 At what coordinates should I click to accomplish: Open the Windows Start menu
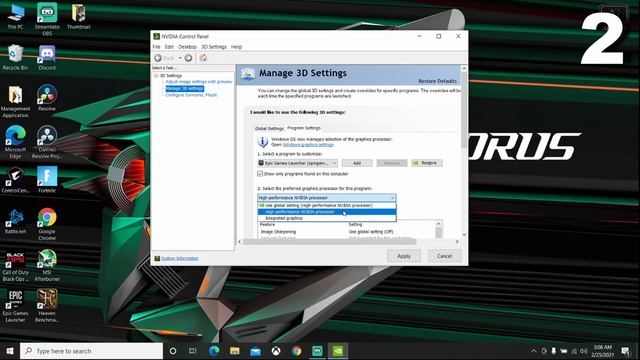(10, 351)
